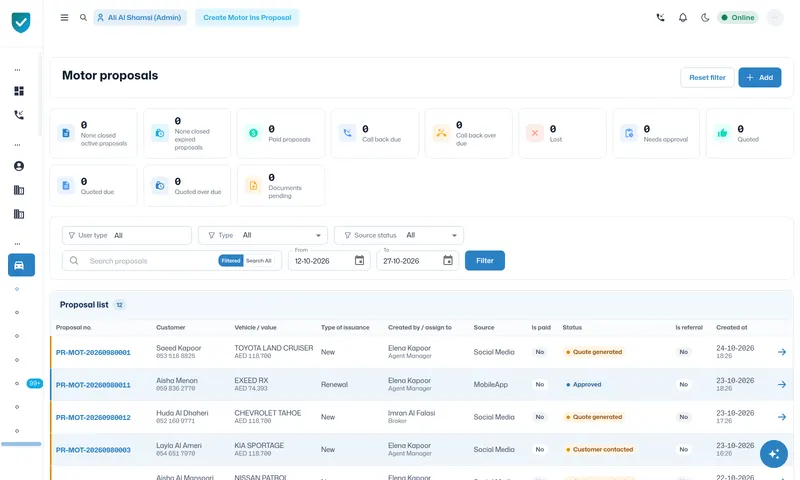
Task: Click the Customer contacted status badge
Action: tap(599, 449)
